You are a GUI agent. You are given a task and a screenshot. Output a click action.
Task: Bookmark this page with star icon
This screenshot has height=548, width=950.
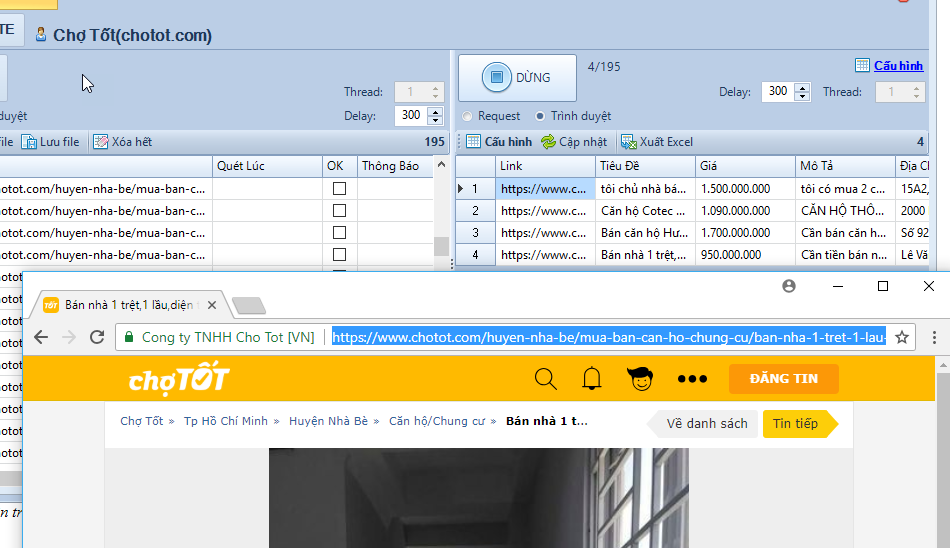coord(902,337)
